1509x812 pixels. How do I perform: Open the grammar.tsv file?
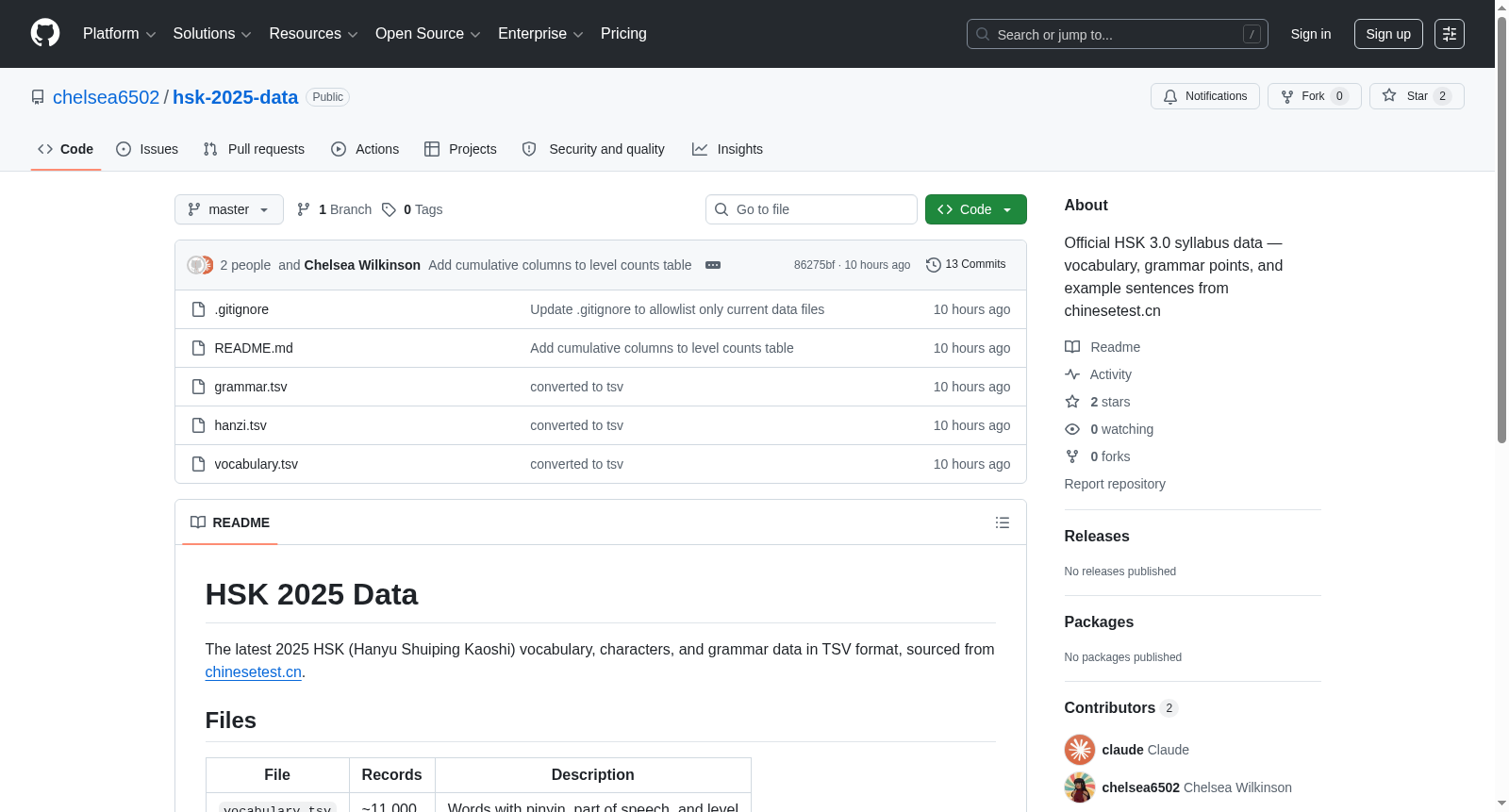(251, 387)
